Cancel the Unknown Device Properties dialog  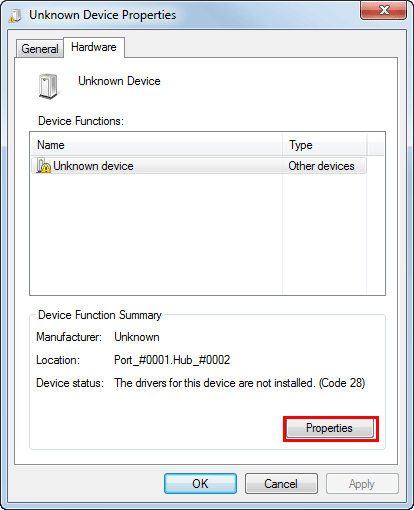(281, 483)
